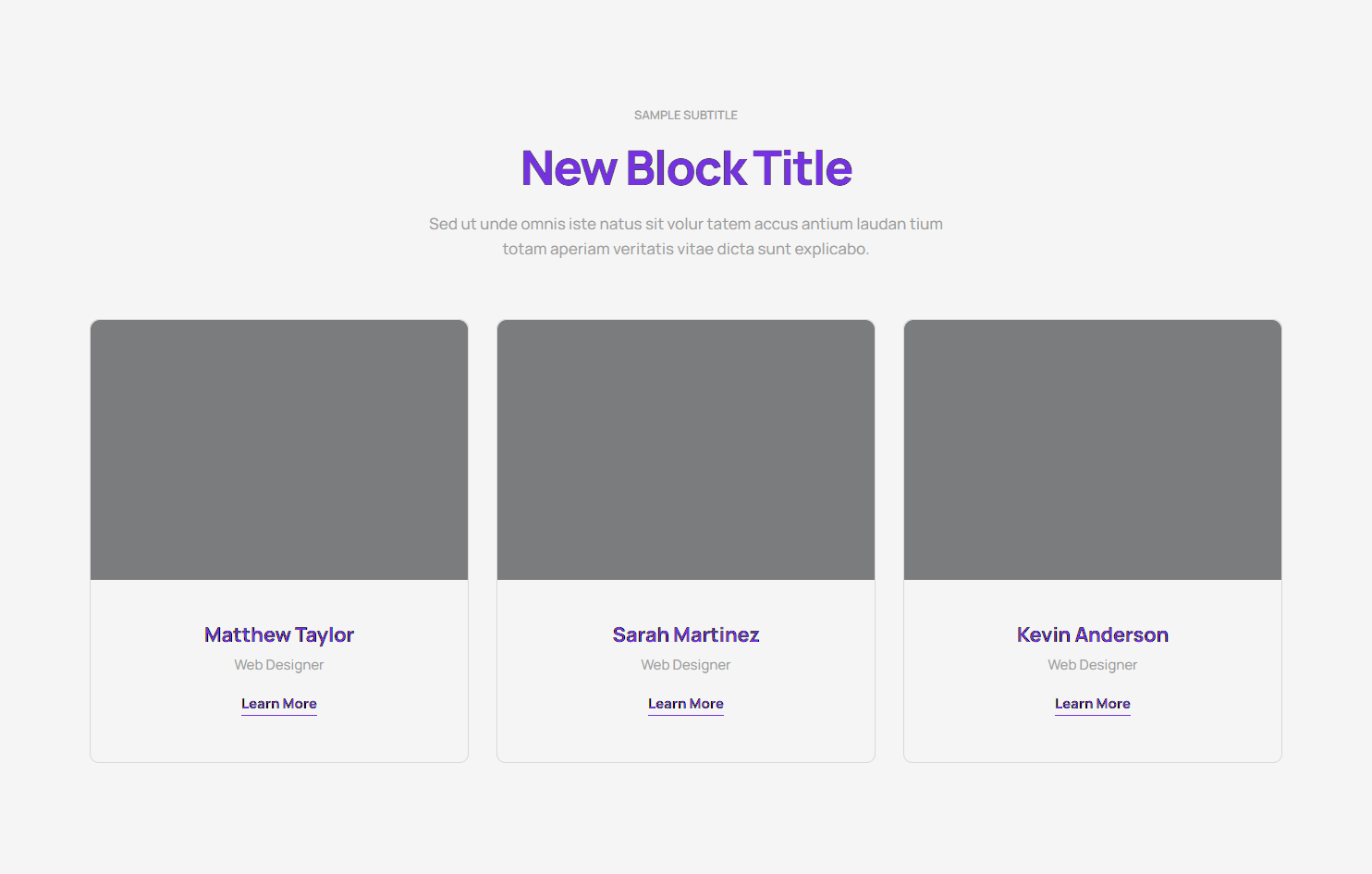Select the word Block in the heading

click(x=686, y=168)
